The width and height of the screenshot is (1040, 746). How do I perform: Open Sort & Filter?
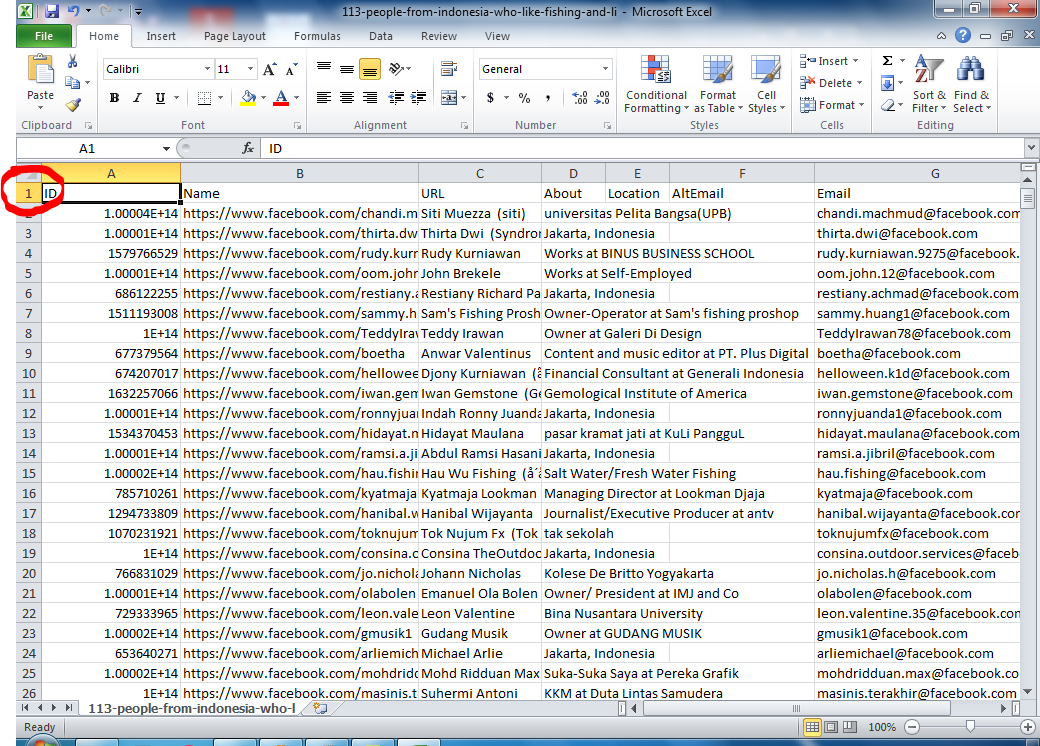tap(929, 84)
